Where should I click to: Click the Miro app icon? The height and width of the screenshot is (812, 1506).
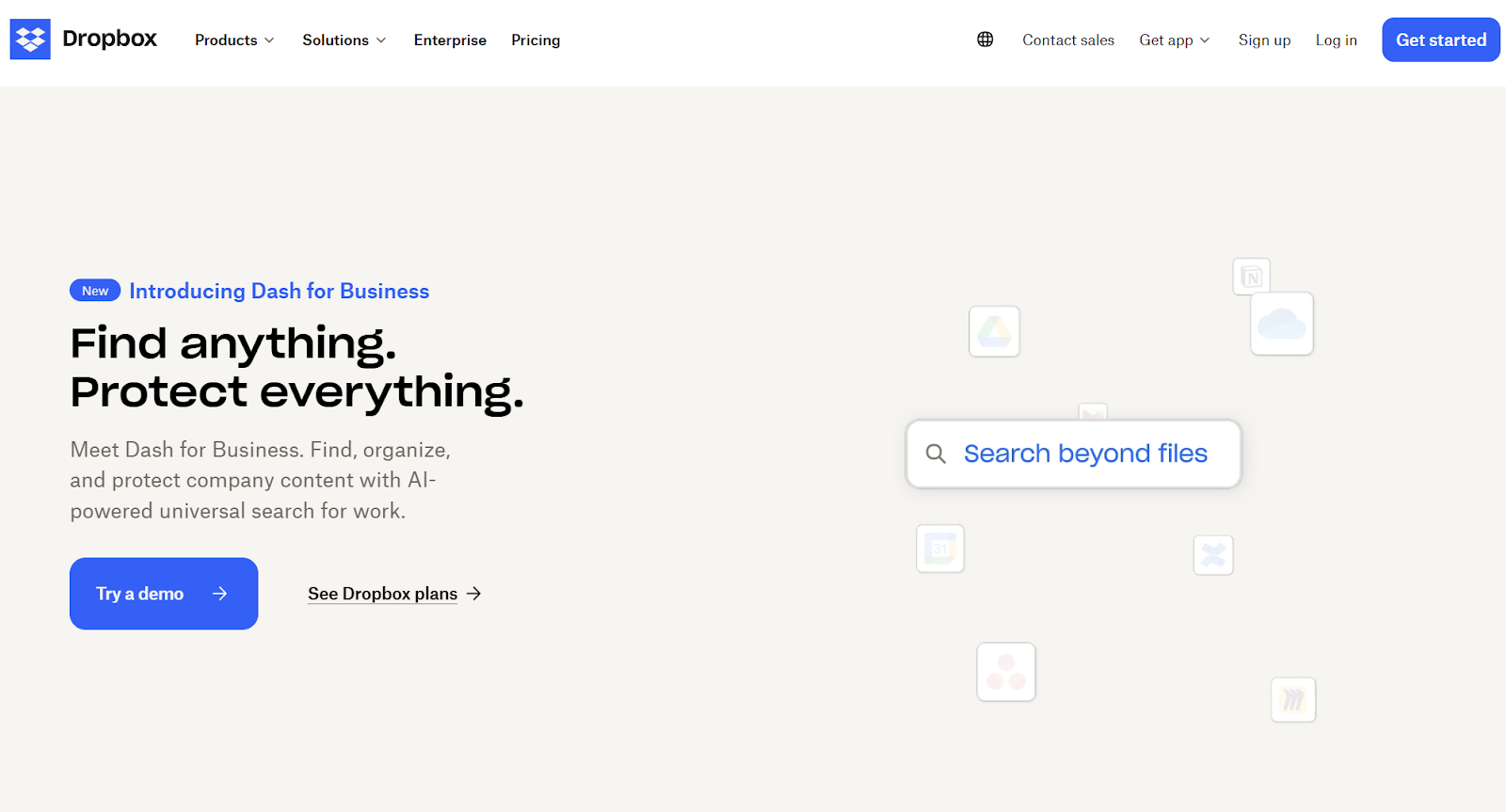click(1293, 700)
